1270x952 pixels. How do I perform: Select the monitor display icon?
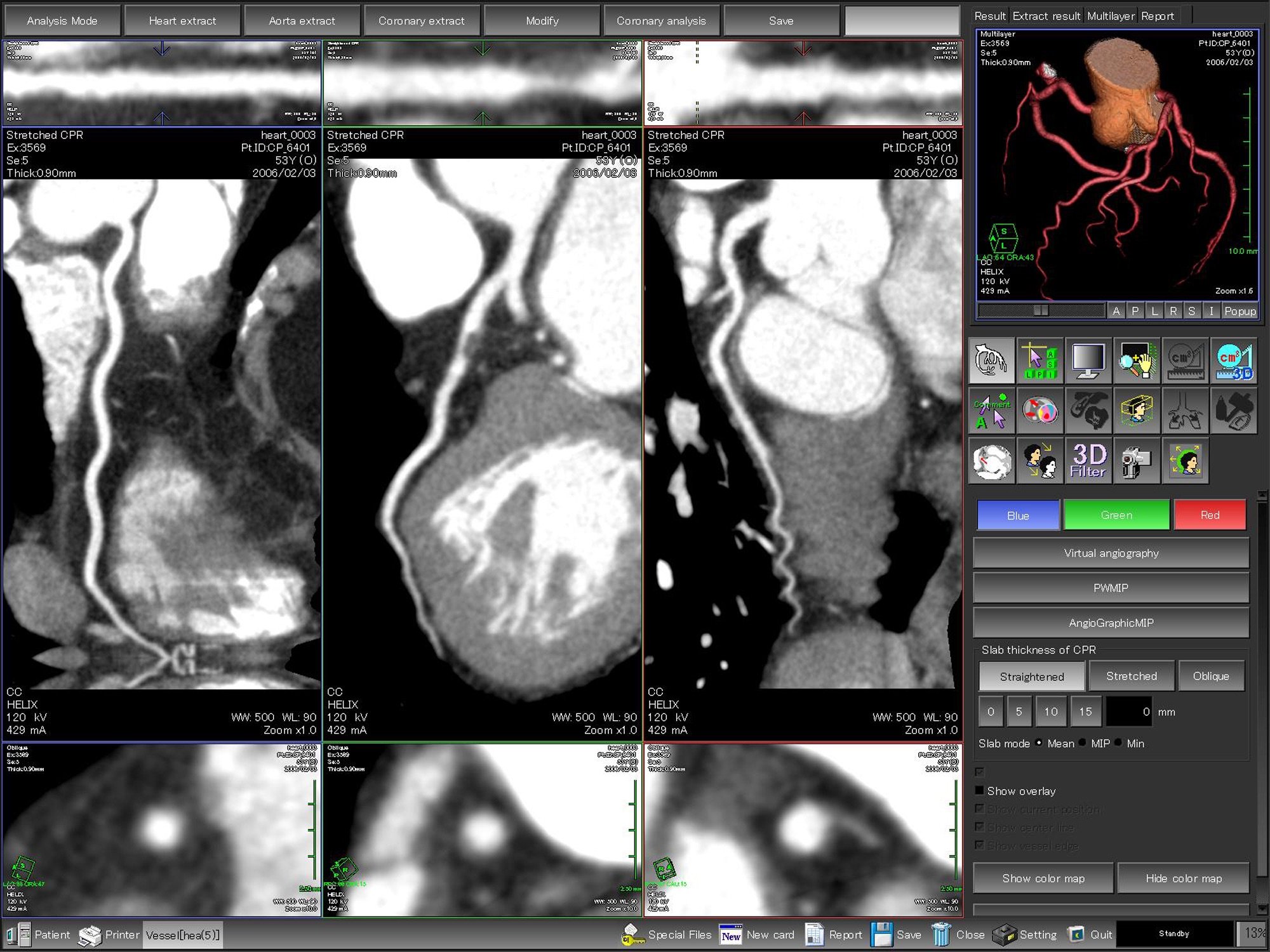(x=1088, y=360)
